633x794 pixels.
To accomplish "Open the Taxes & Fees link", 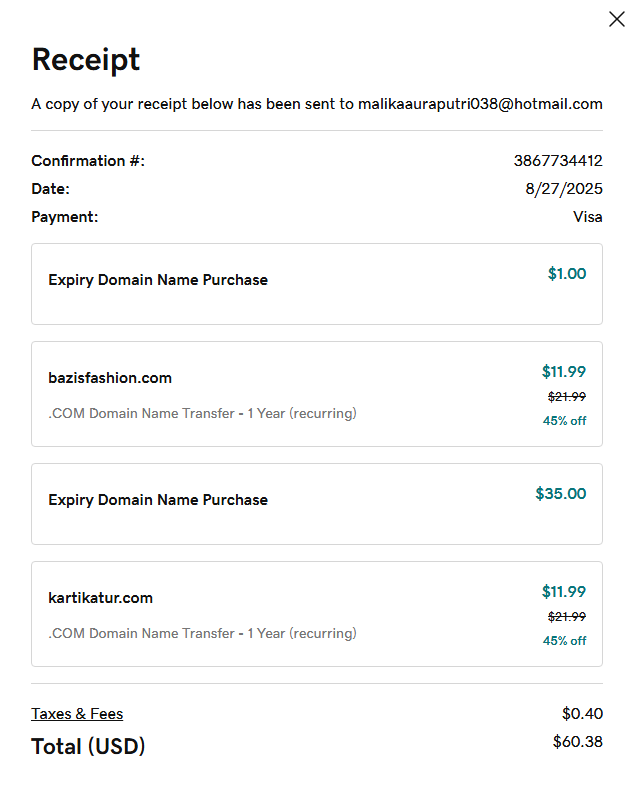I will coord(77,713).
